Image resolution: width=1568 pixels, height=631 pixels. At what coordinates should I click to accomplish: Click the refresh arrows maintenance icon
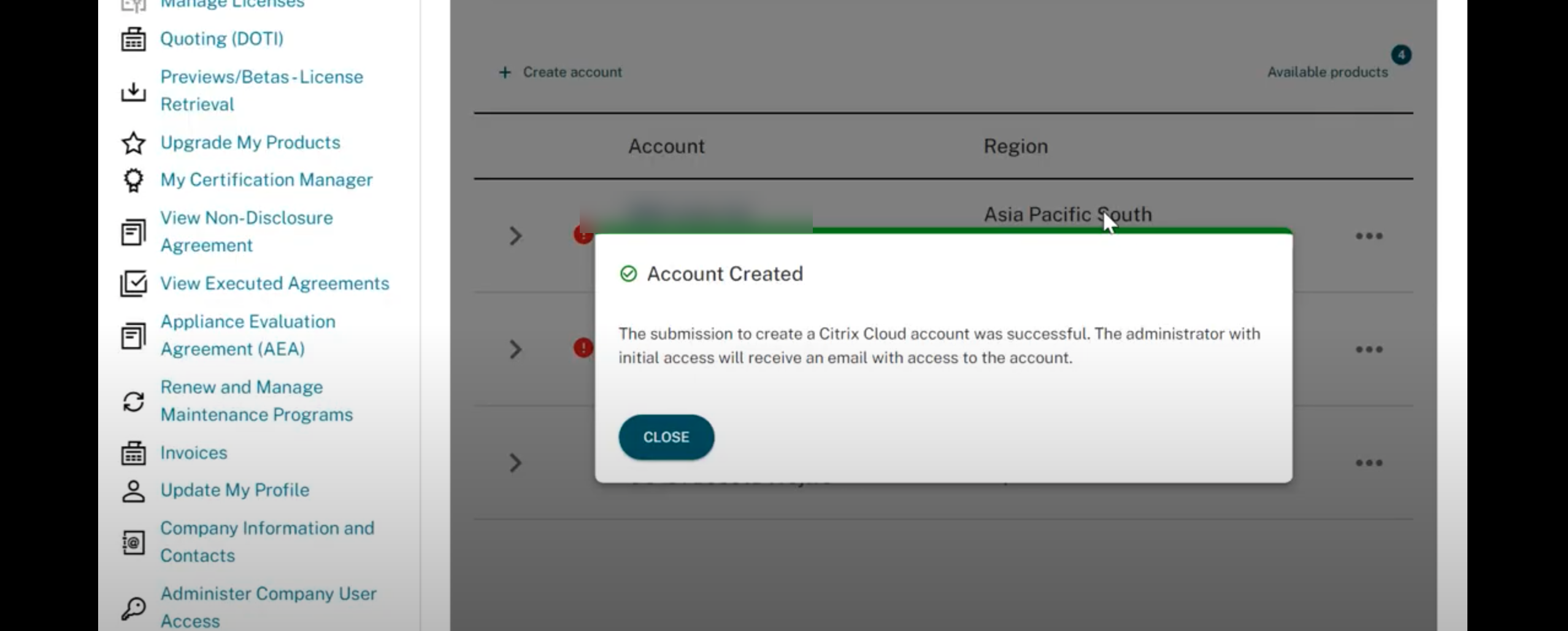point(133,402)
